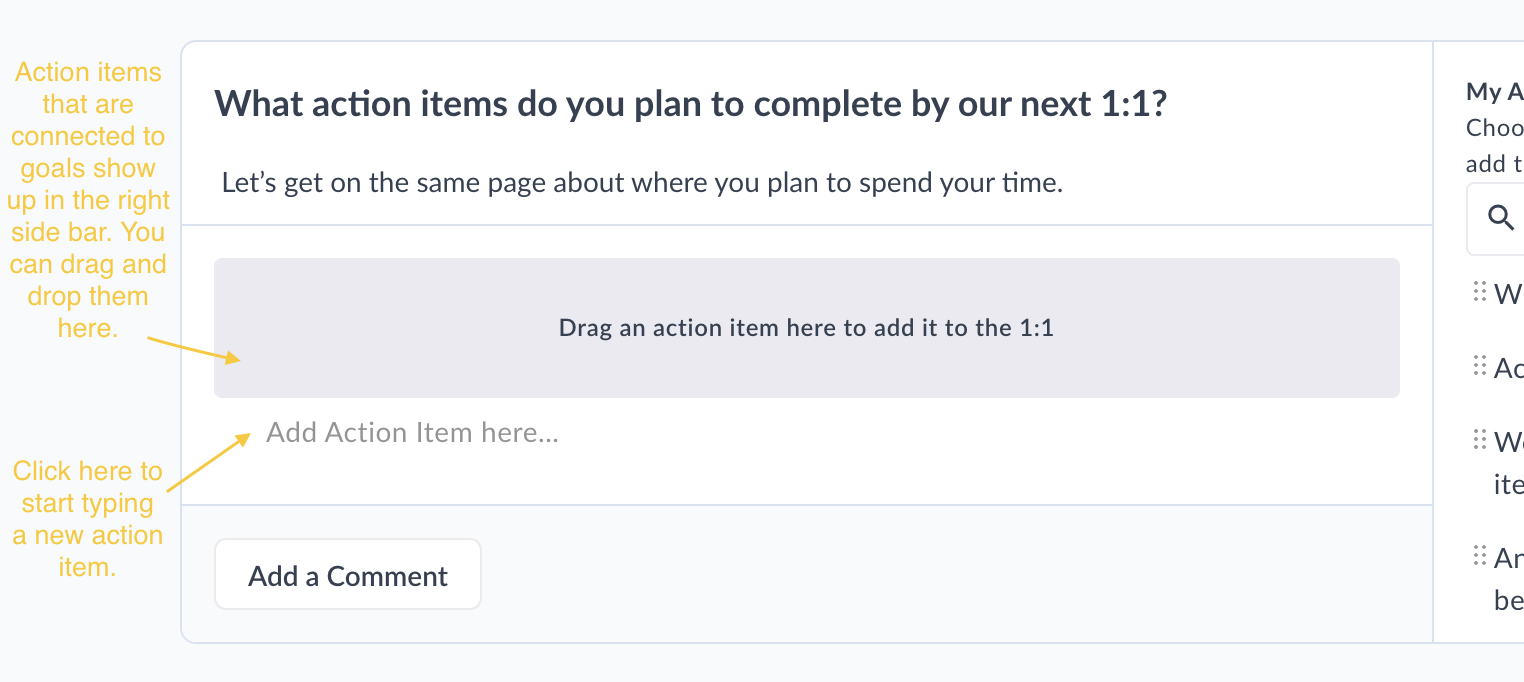Click the search magnifier icon in sidebar
Image resolution: width=1524 pixels, height=682 pixels.
tap(1501, 217)
